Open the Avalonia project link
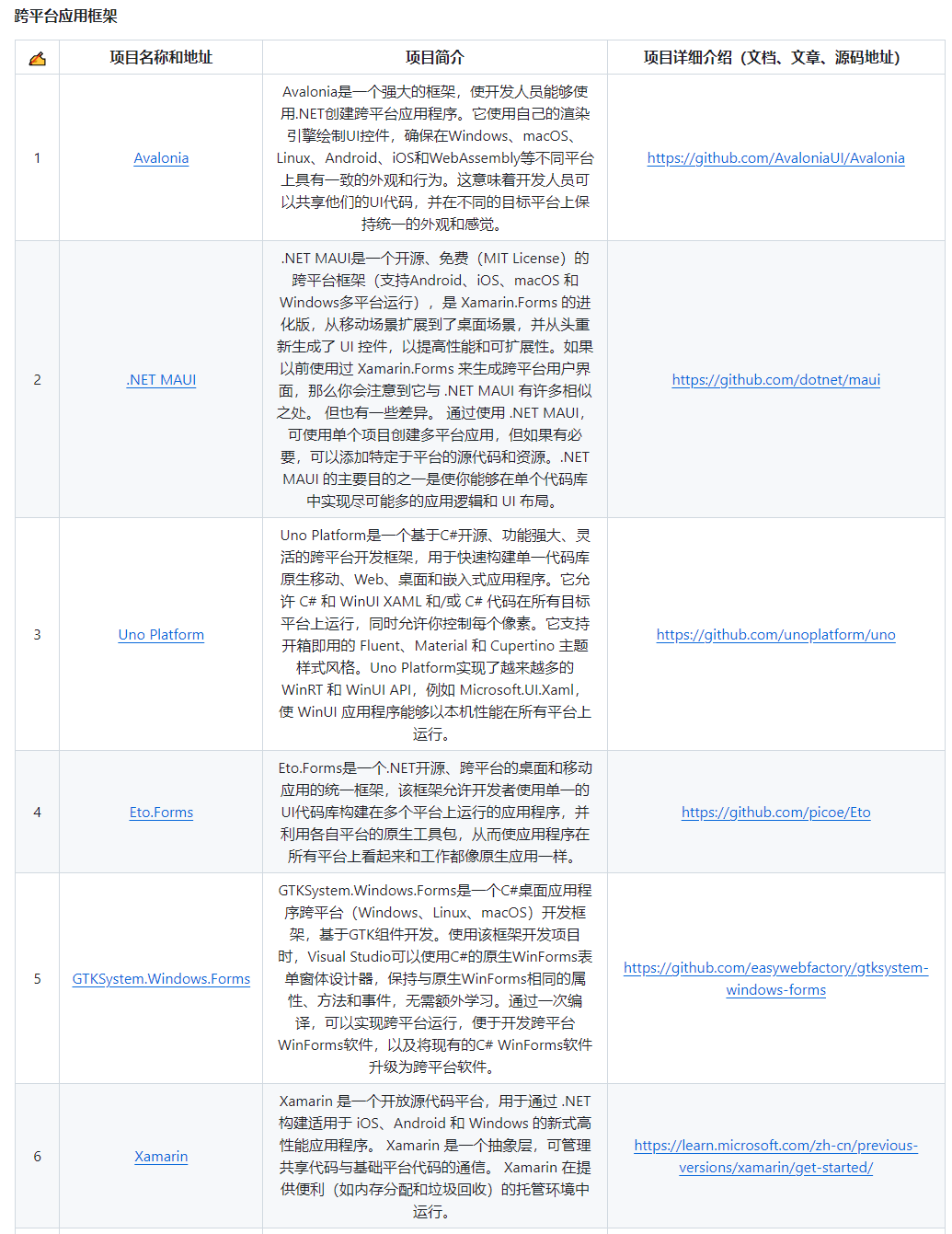Screen dimensions: 952x1234 (161, 158)
